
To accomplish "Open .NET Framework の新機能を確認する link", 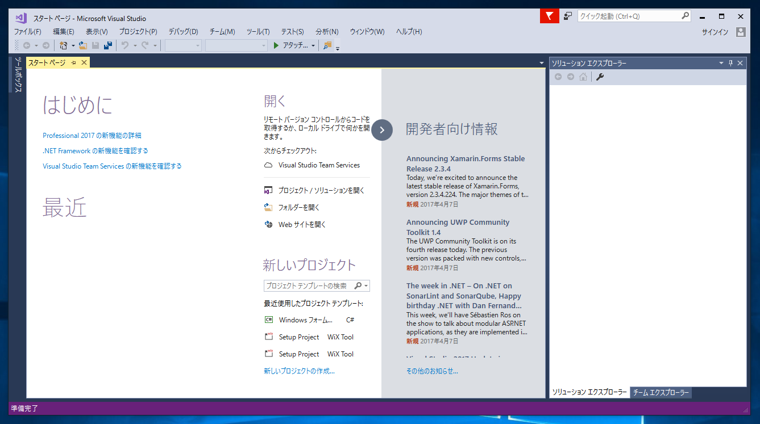I will click(95, 151).
